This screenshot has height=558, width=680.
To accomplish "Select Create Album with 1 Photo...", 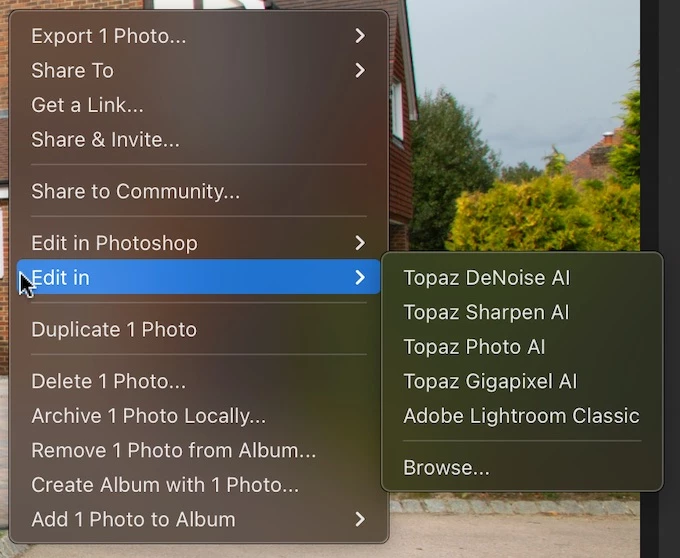I will point(199,485).
